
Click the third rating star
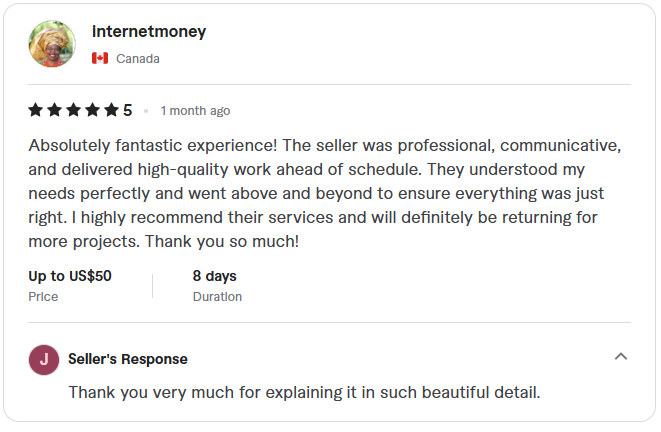pos(72,110)
